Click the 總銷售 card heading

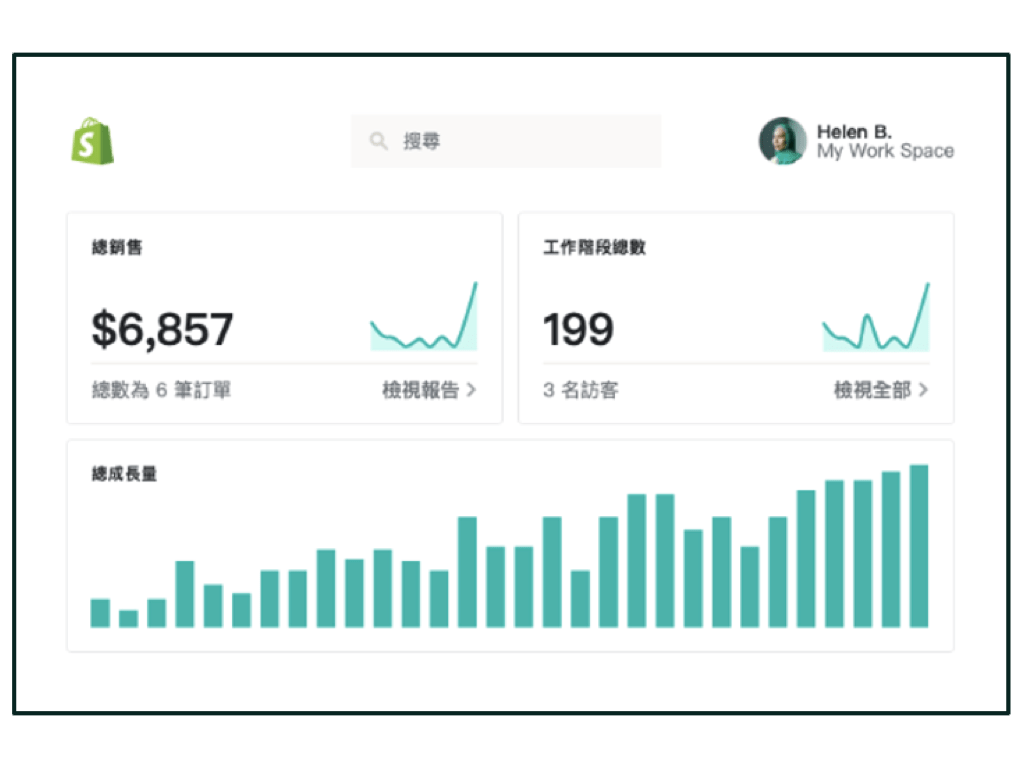(x=117, y=247)
